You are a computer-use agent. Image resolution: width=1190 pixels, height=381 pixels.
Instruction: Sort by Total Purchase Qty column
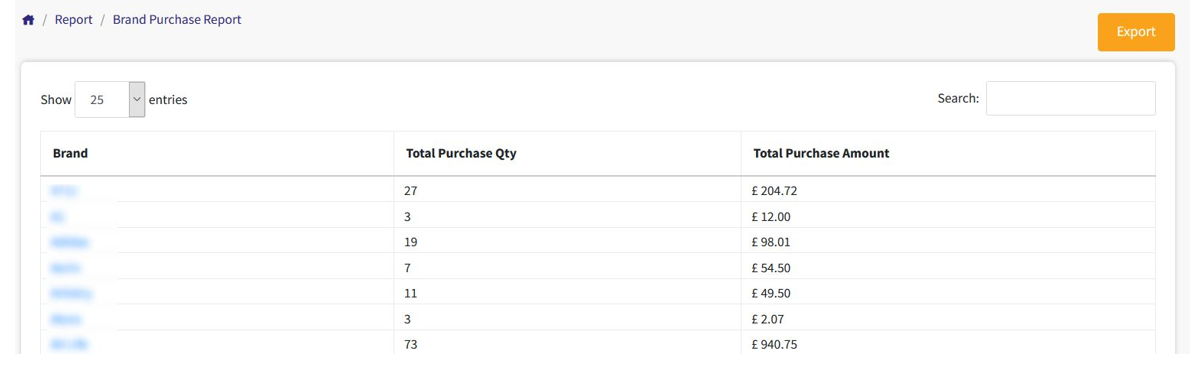568,153
